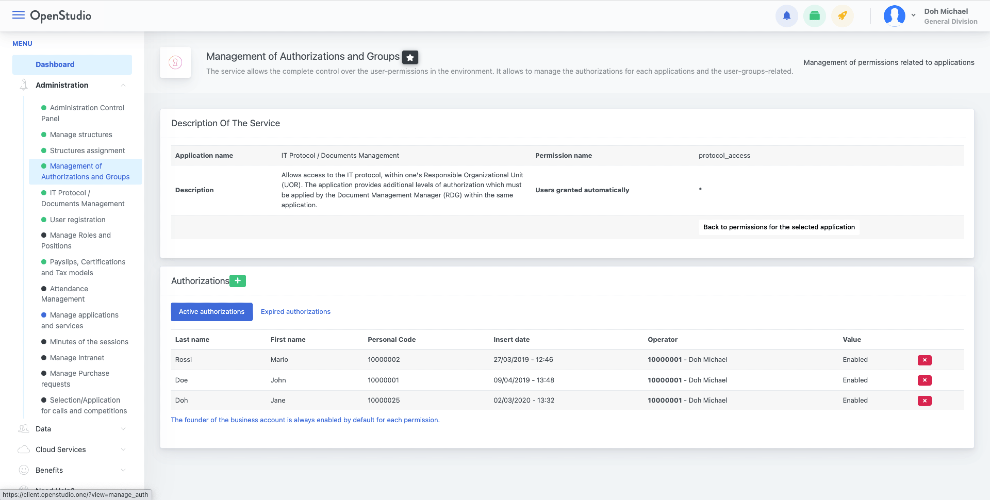Viewport: 990px width, 500px height.
Task: Remove Doh Jane authorization with red X
Action: (x=924, y=400)
